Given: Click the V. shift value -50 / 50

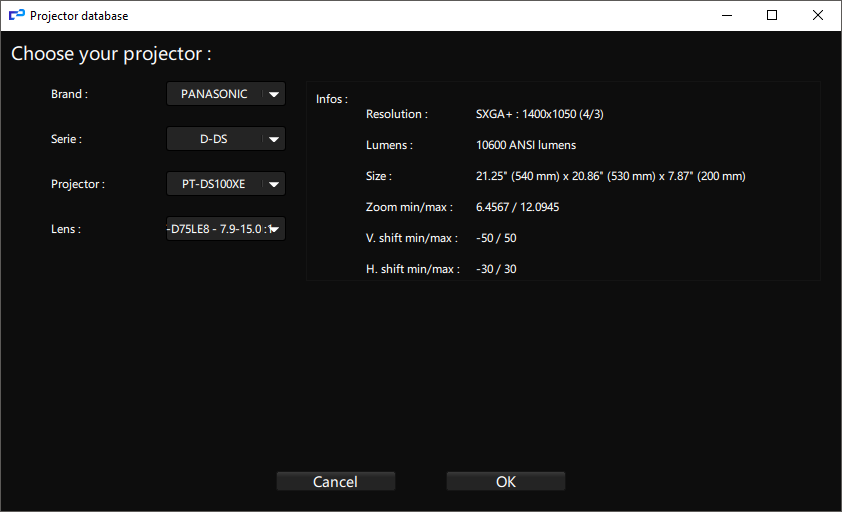Looking at the screenshot, I should (x=496, y=238).
